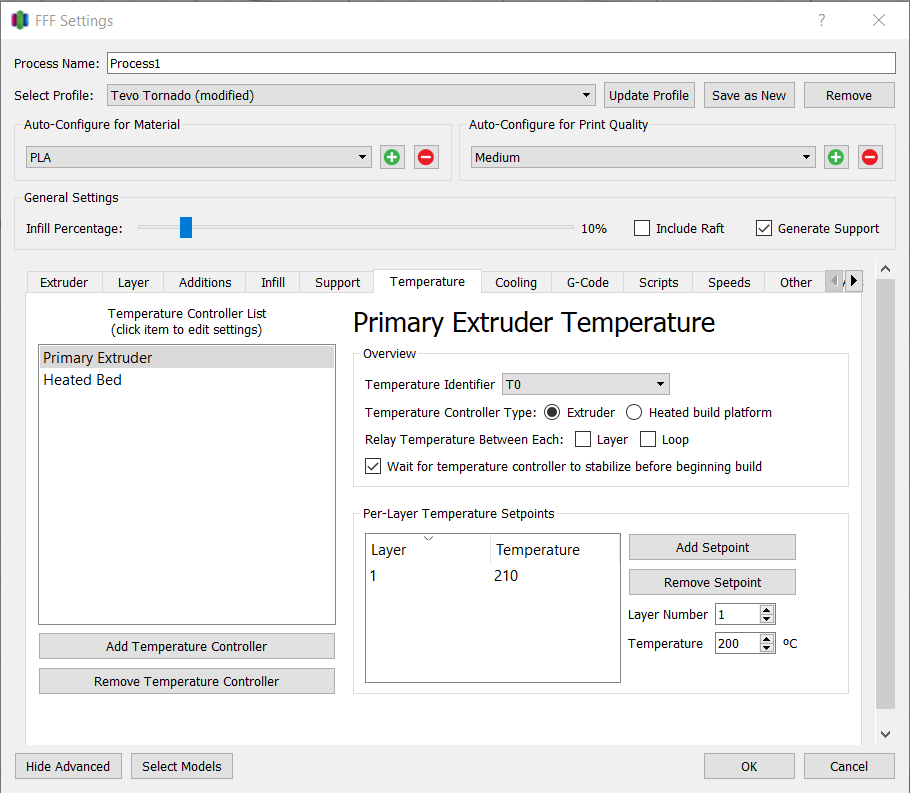Select the layer 1 setpoint row
Image resolution: width=910 pixels, height=793 pixels.
point(492,576)
